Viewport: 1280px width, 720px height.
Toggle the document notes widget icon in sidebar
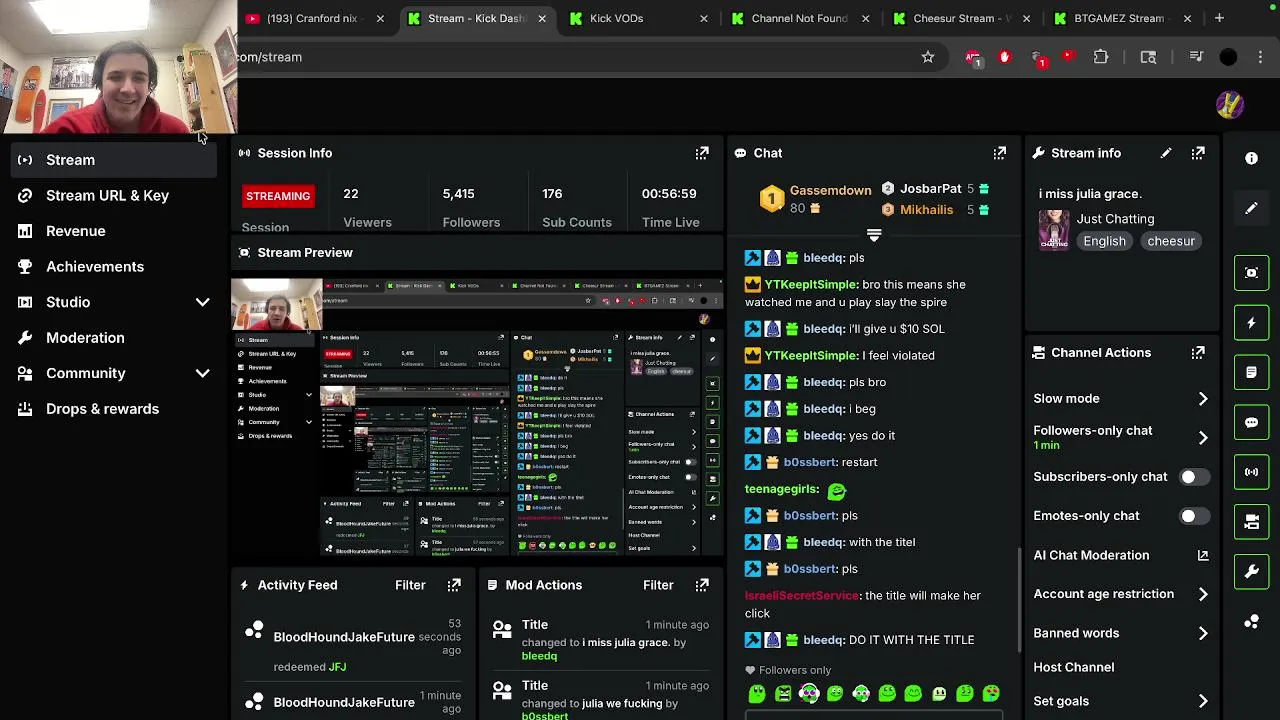pos(1251,373)
